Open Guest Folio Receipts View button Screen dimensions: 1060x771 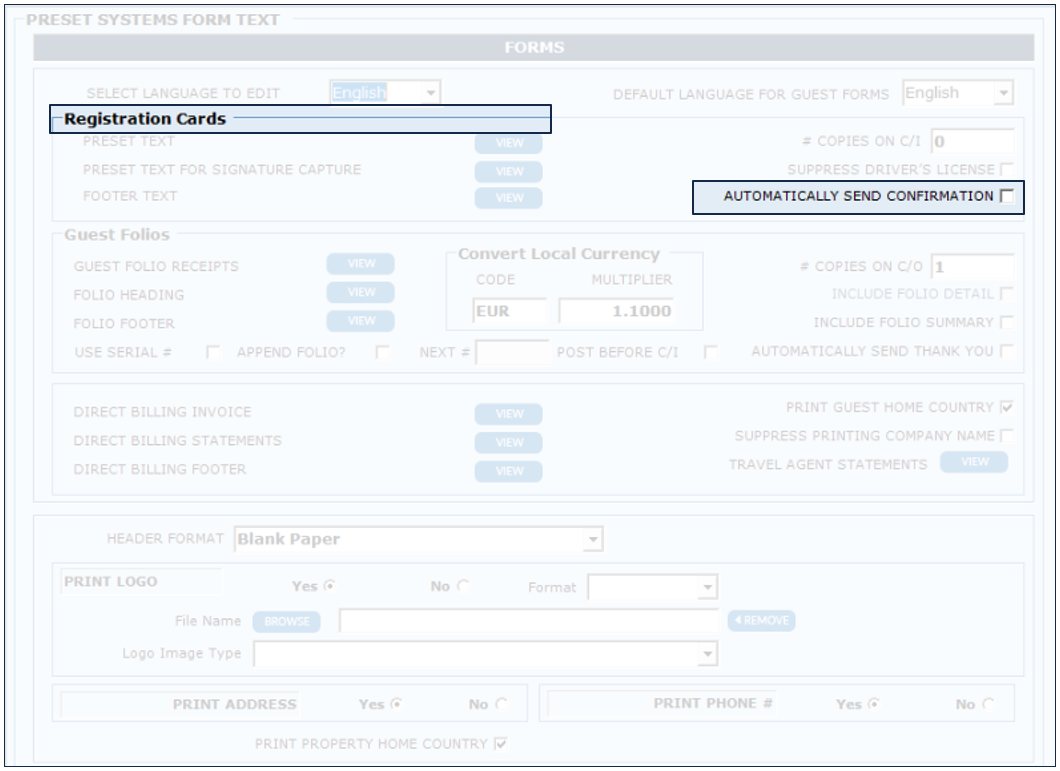(x=361, y=264)
